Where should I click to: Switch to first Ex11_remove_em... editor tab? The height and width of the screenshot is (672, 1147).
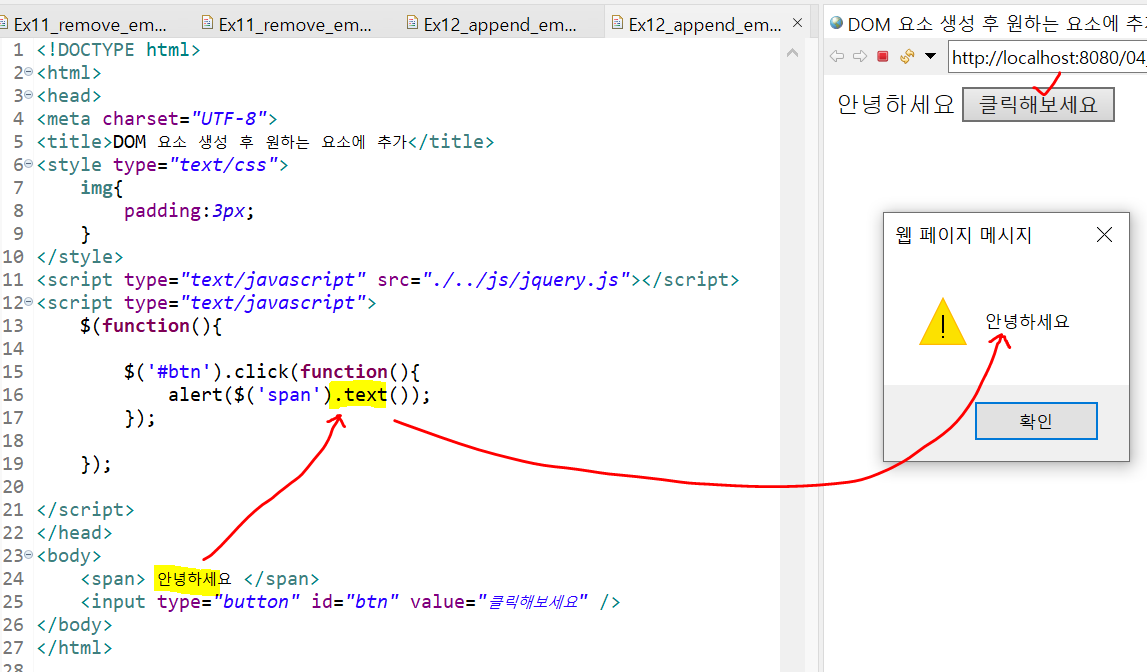point(89,24)
